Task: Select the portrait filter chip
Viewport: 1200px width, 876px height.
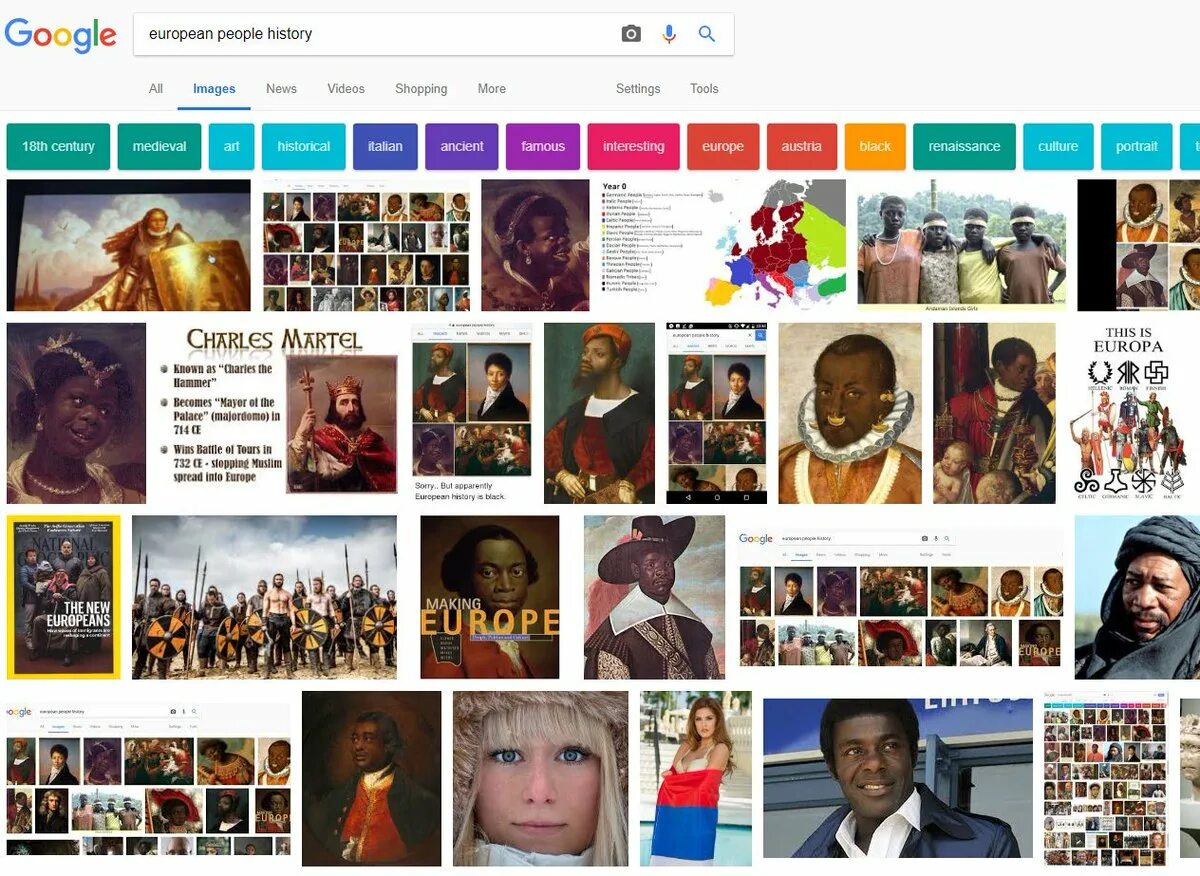Action: click(x=1136, y=146)
